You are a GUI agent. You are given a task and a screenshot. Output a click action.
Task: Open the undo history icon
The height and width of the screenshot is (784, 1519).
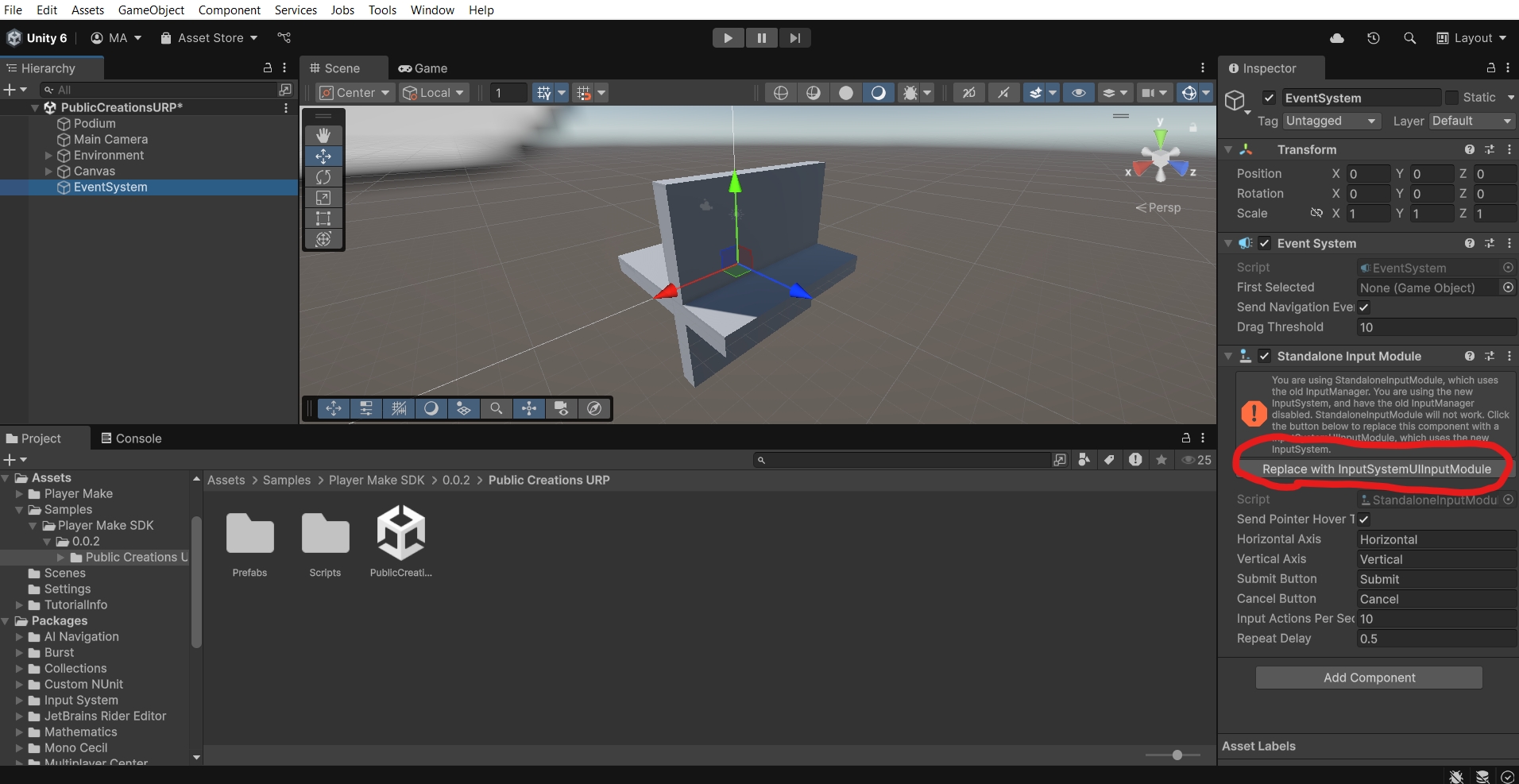(x=1374, y=38)
